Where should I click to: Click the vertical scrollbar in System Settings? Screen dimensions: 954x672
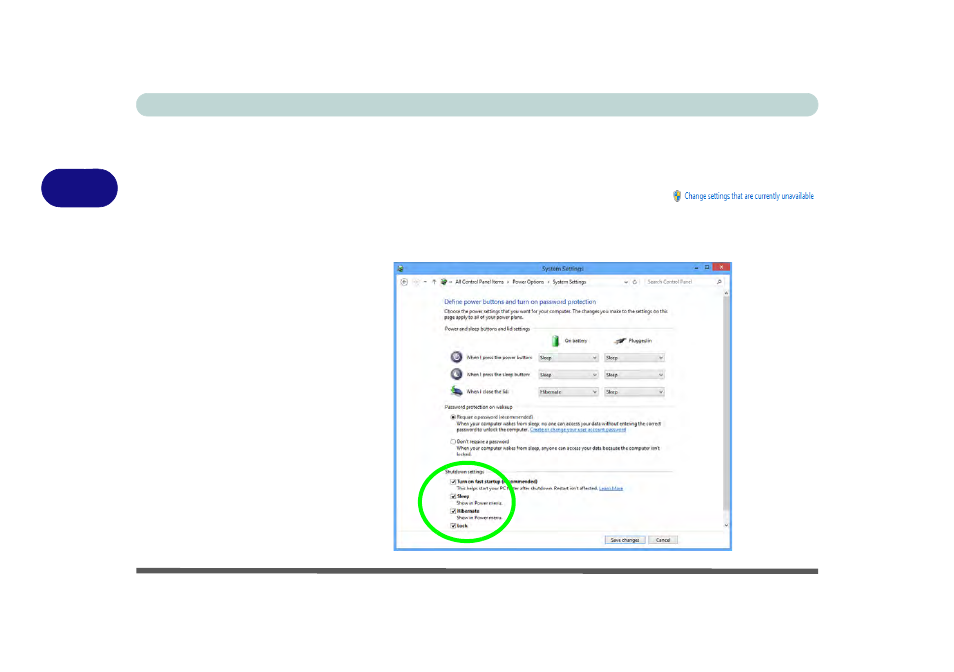point(726,409)
